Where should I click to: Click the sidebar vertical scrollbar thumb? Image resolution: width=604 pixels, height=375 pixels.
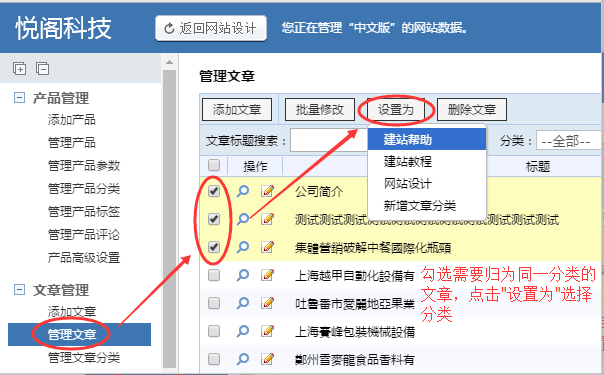click(x=169, y=219)
